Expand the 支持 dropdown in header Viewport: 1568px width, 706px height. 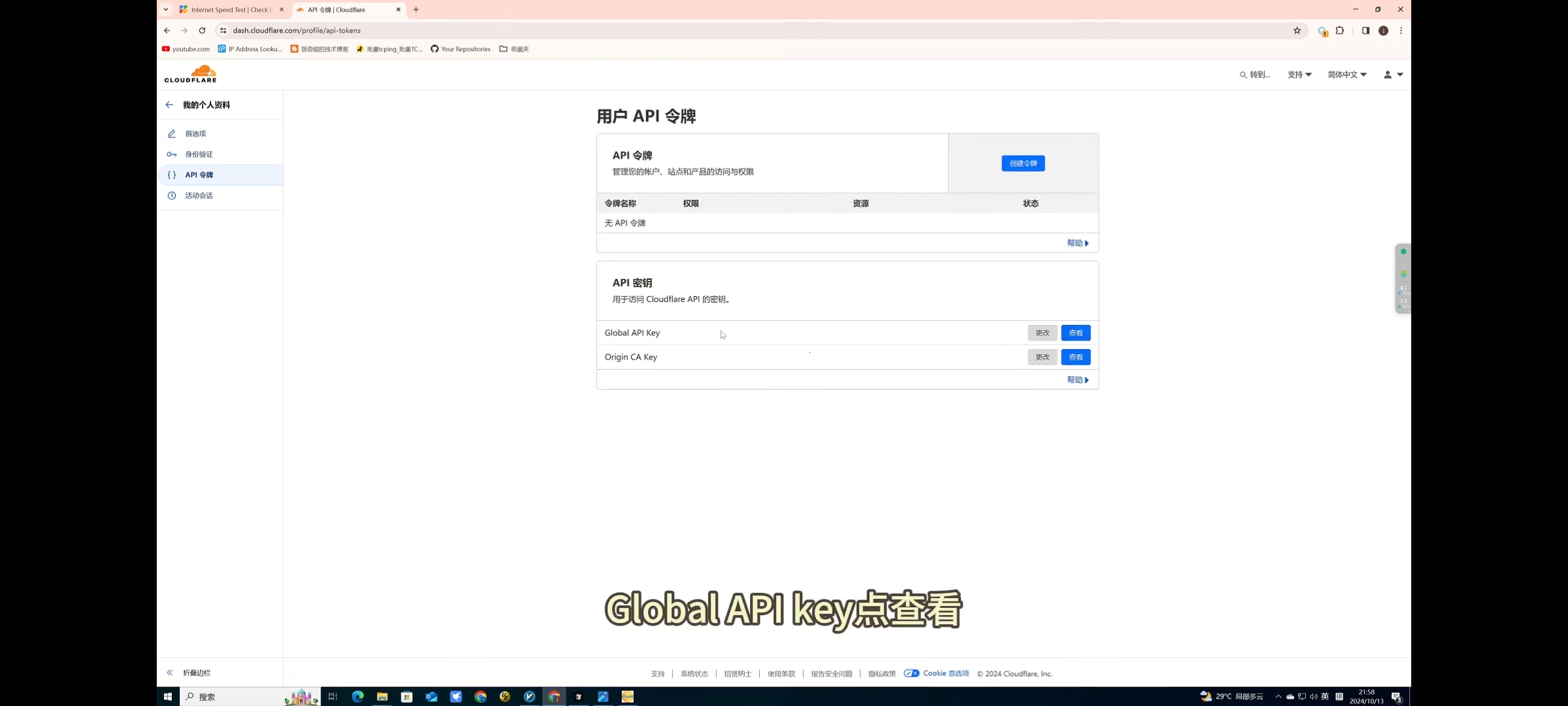[1299, 75]
